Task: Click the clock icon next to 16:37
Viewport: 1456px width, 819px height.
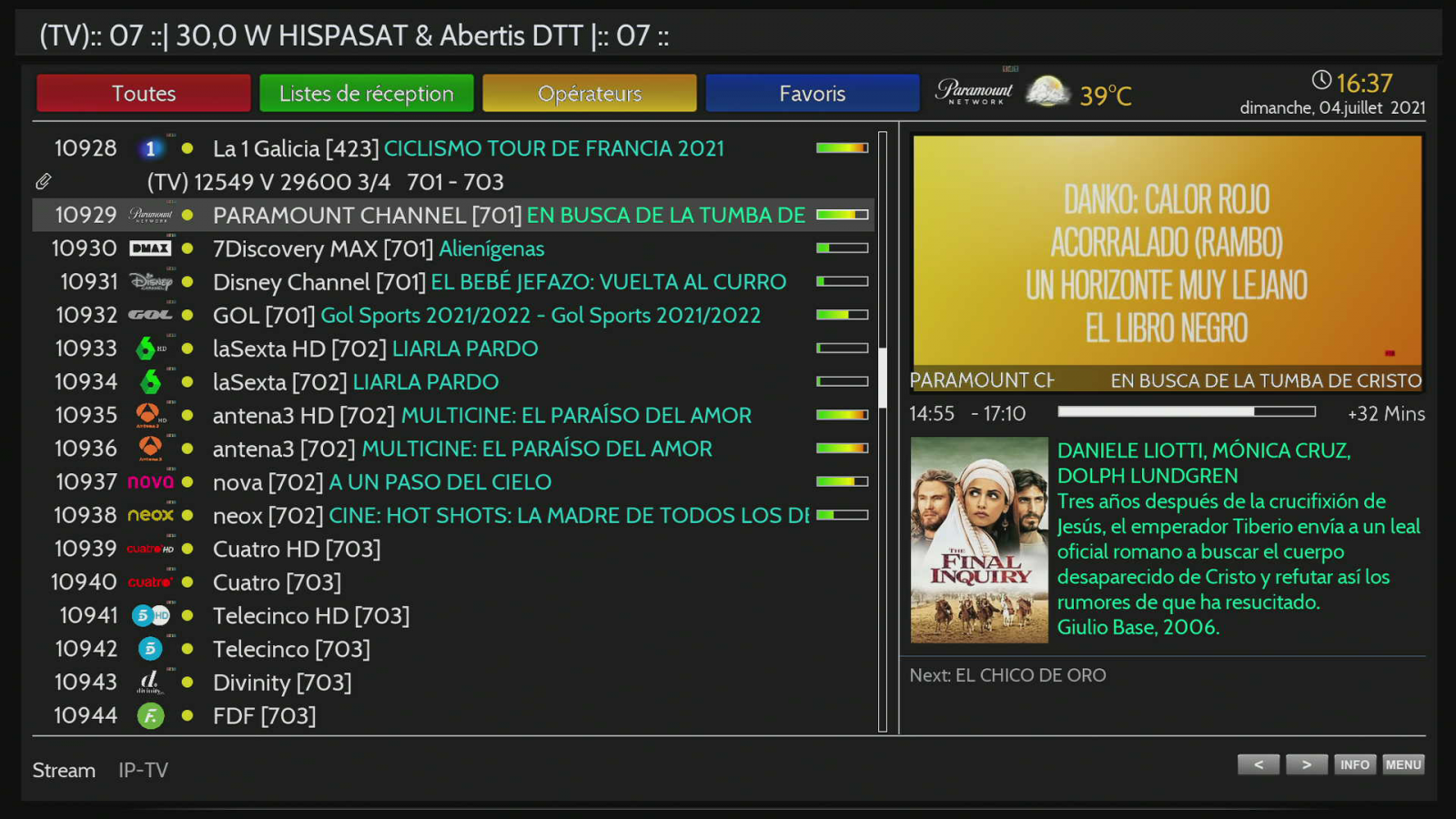Action: [1321, 80]
